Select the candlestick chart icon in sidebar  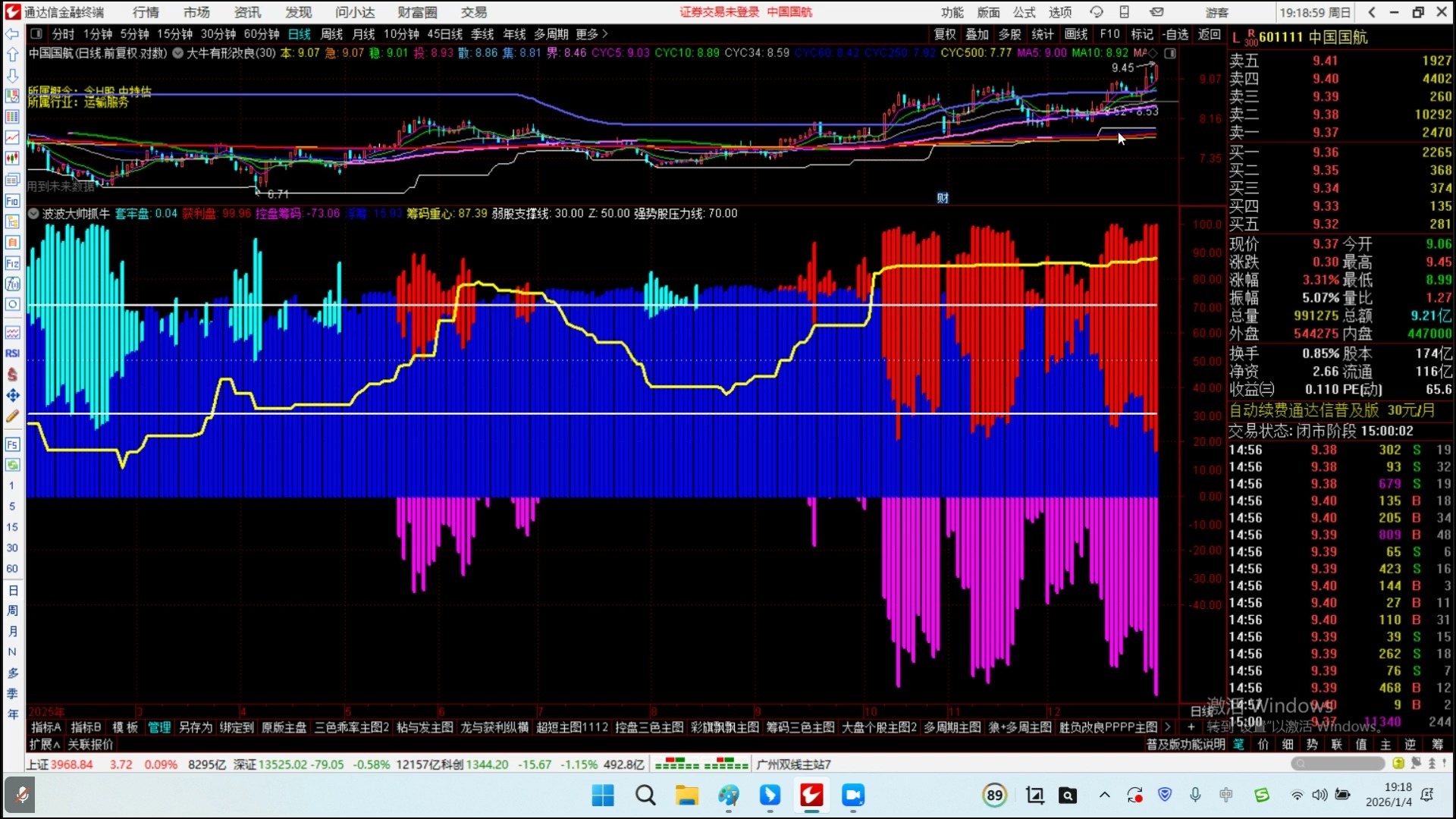12,158
